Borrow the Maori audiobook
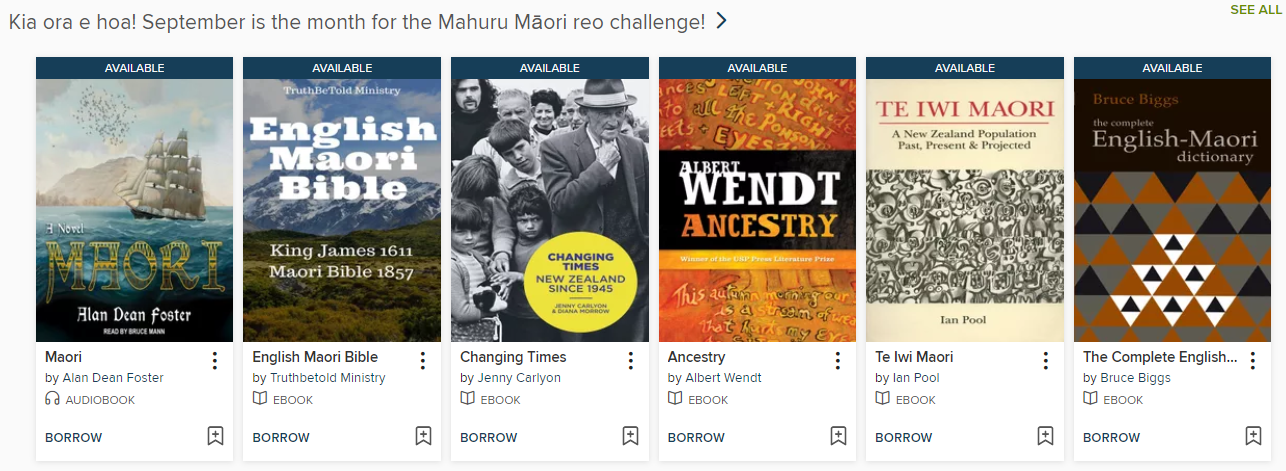Screen dimensions: 1286x471 [73, 437]
